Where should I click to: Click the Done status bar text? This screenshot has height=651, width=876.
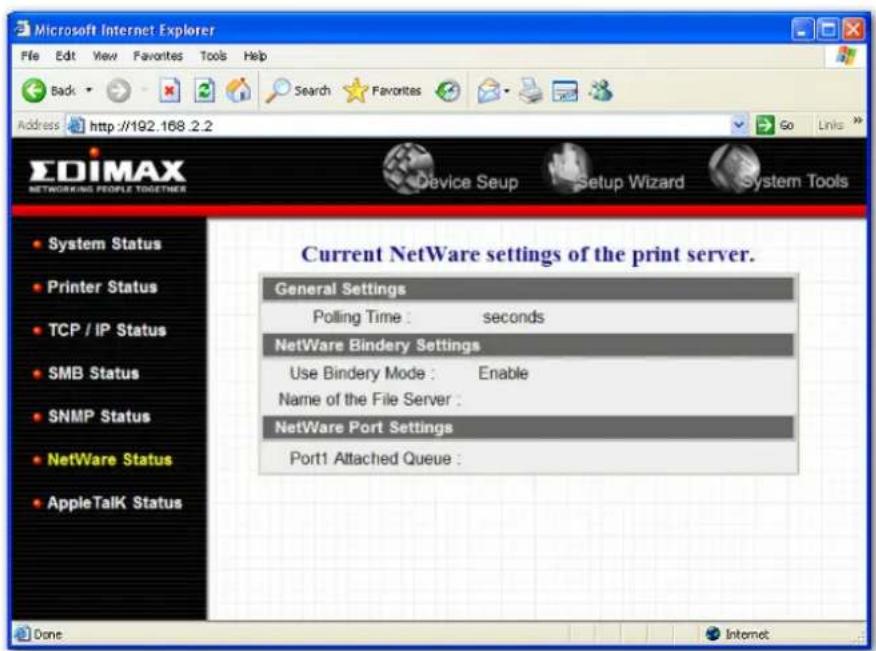tap(47, 634)
